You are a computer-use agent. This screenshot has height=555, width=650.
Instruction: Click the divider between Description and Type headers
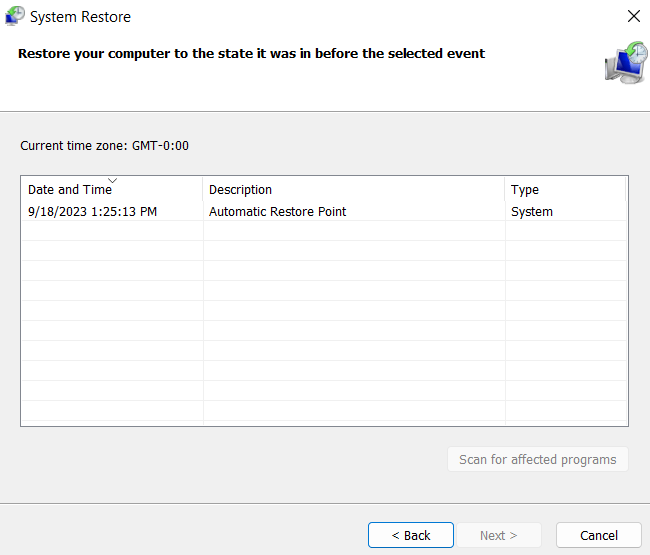504,189
